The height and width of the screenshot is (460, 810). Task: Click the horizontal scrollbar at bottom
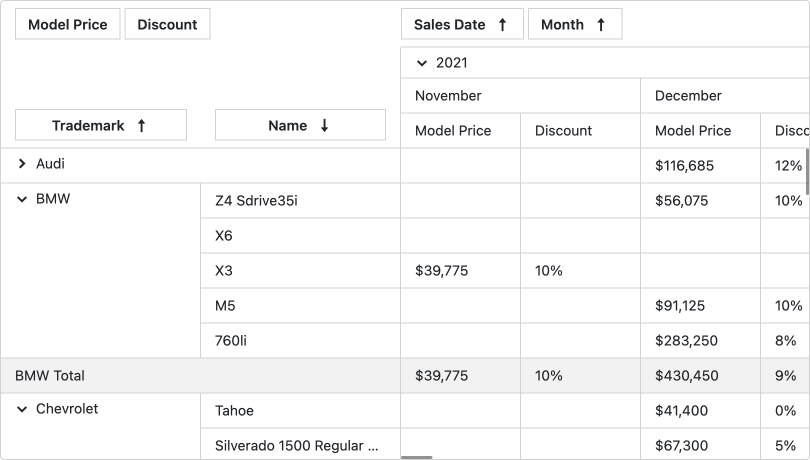pyautogui.click(x=417, y=457)
